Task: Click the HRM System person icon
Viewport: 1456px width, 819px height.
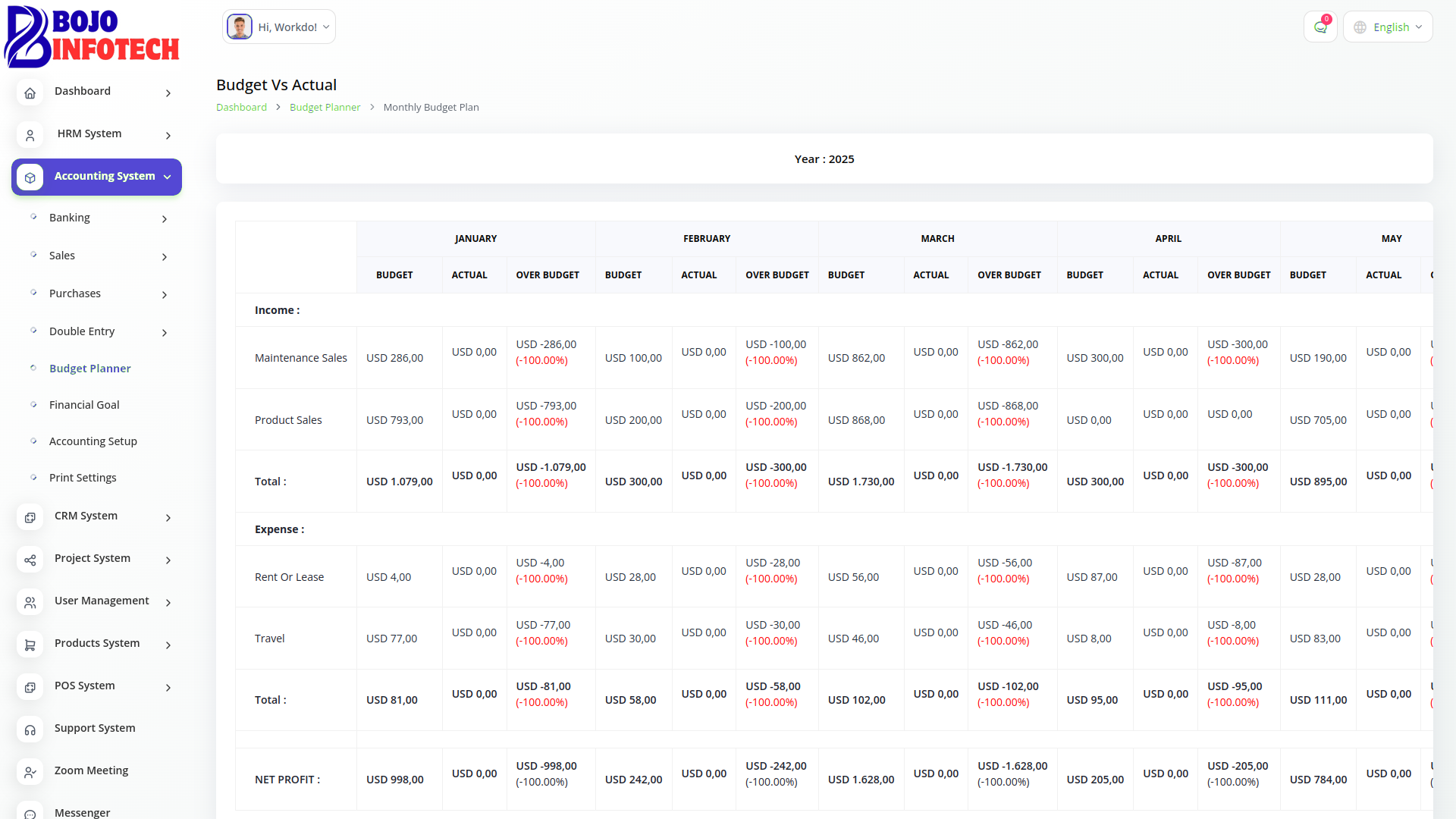Action: click(30, 135)
